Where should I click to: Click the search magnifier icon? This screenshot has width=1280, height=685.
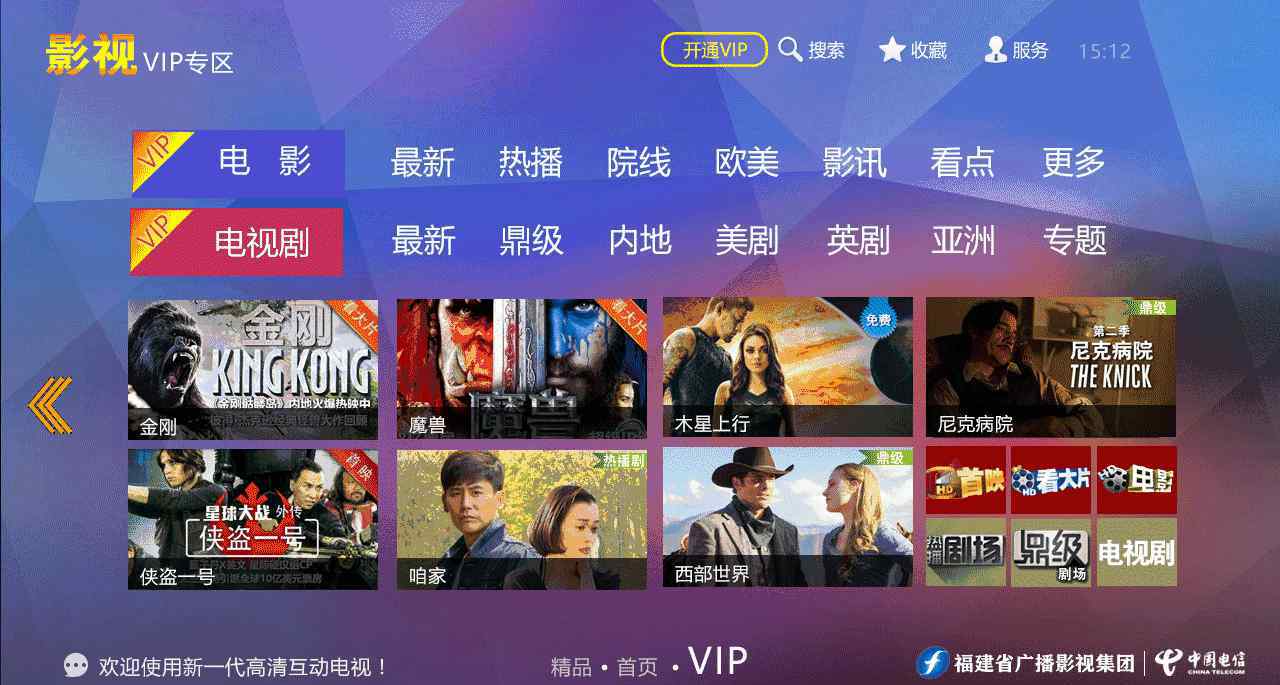790,49
